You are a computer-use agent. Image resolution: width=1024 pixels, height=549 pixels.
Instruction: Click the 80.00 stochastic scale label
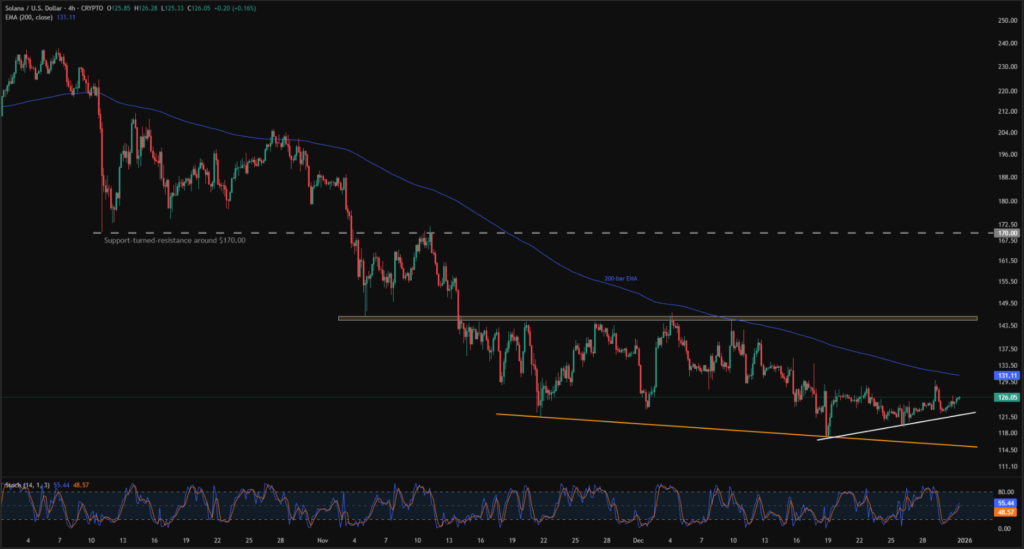click(1006, 492)
